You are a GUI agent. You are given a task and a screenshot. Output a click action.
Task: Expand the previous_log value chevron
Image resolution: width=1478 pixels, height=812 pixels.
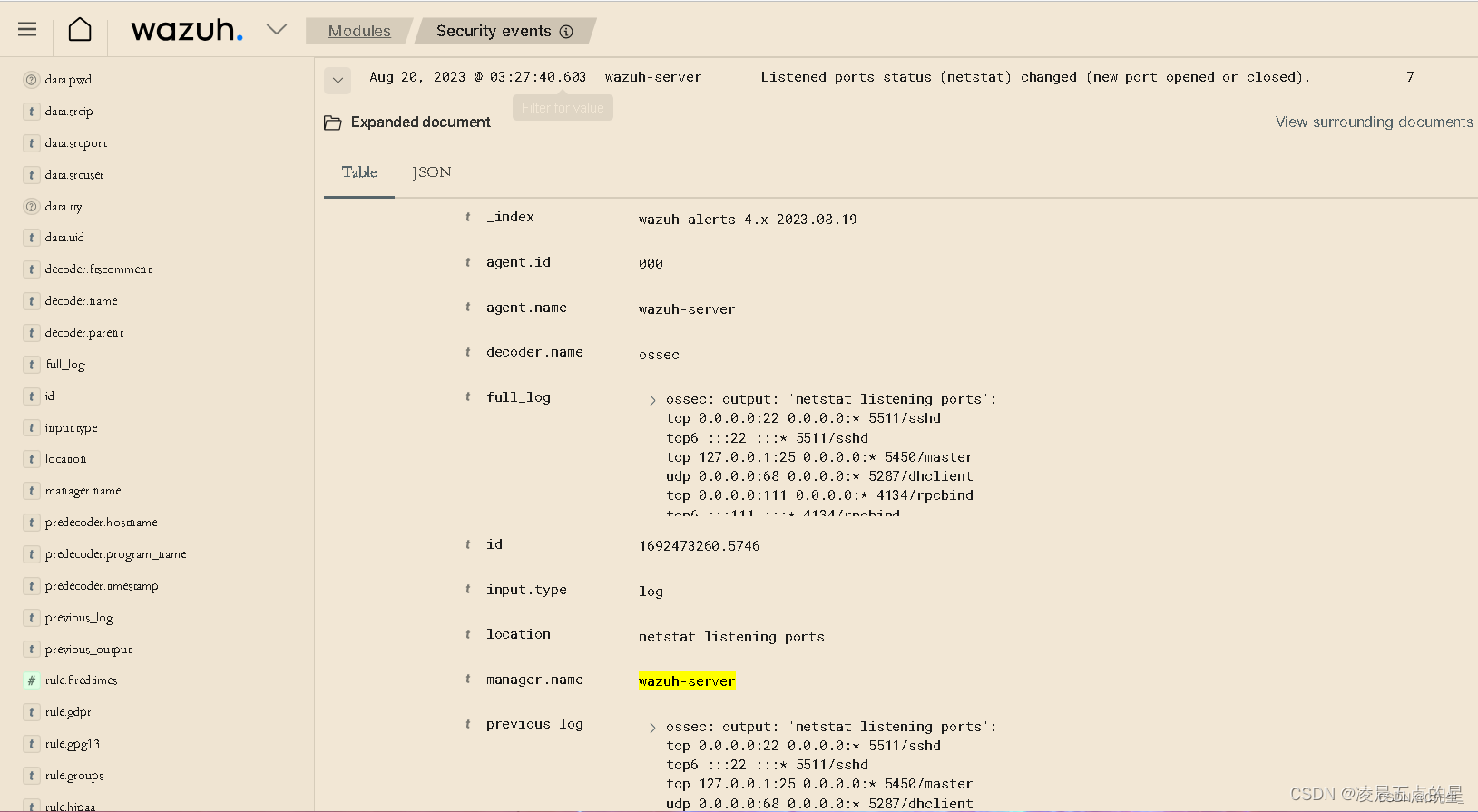click(652, 728)
